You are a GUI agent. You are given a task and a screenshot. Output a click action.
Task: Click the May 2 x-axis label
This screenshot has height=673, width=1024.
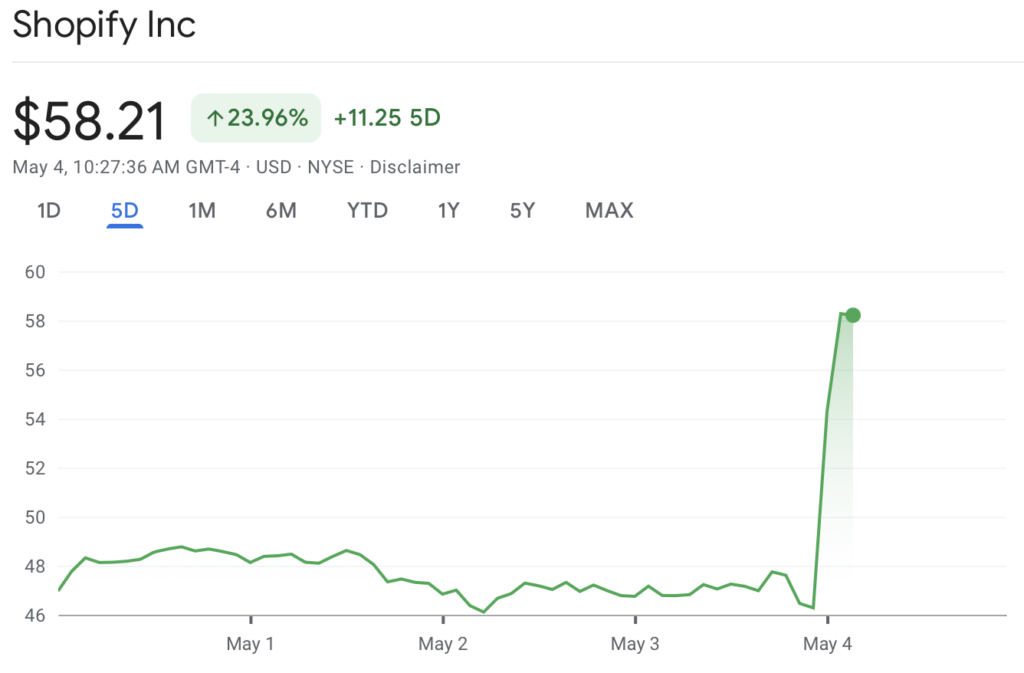(443, 644)
